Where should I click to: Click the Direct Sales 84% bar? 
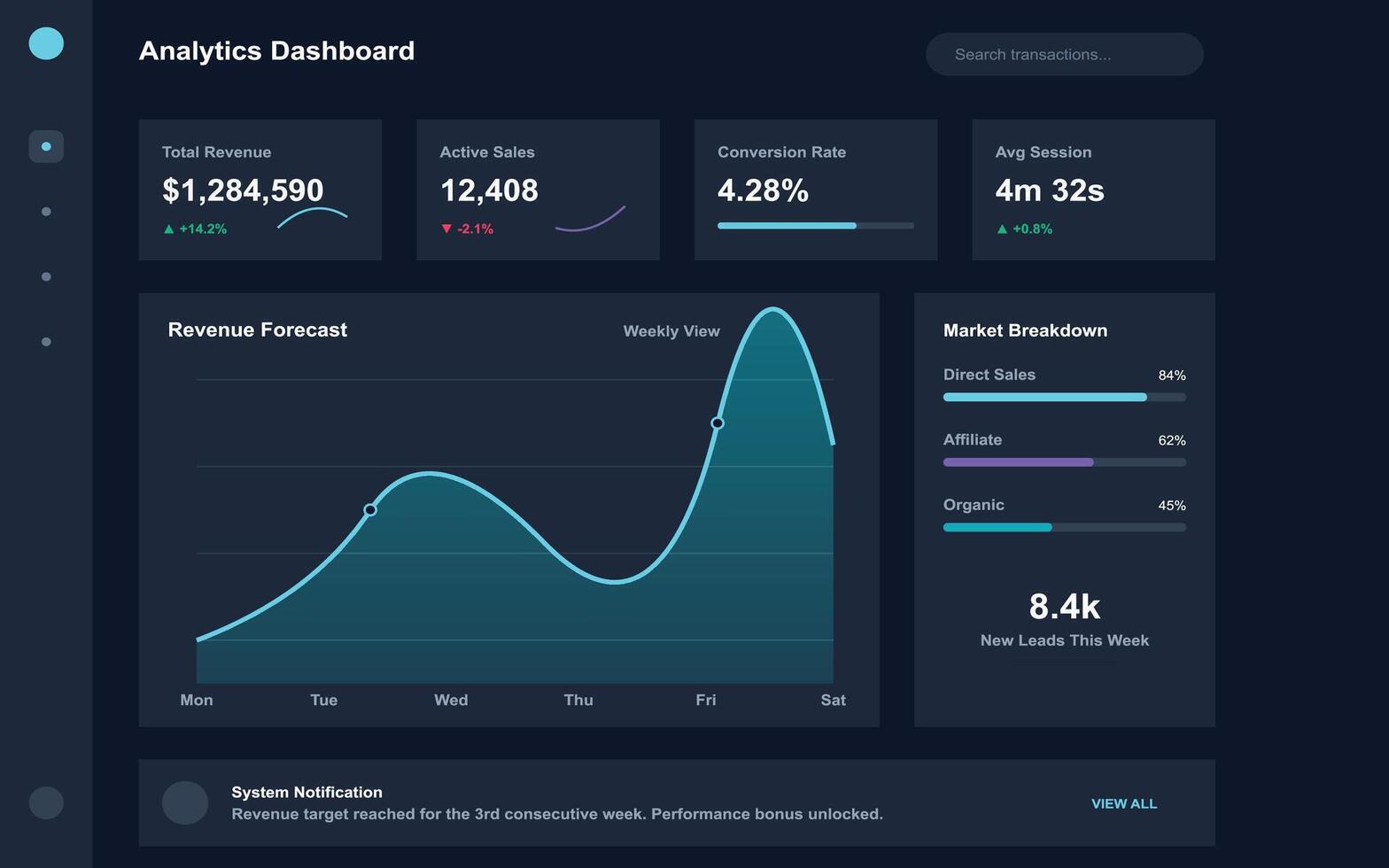(1064, 398)
